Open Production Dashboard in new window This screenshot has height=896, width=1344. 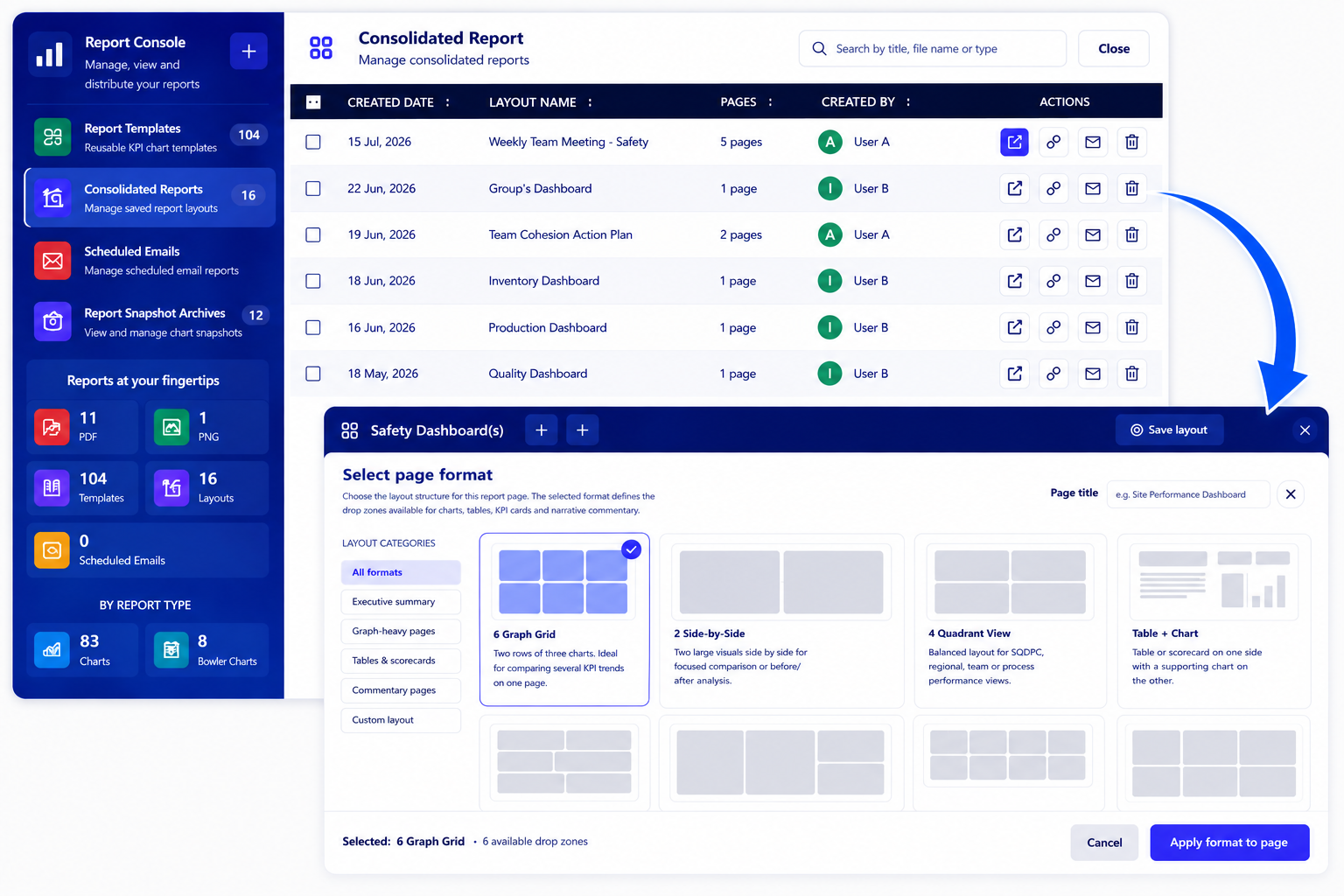[1014, 327]
